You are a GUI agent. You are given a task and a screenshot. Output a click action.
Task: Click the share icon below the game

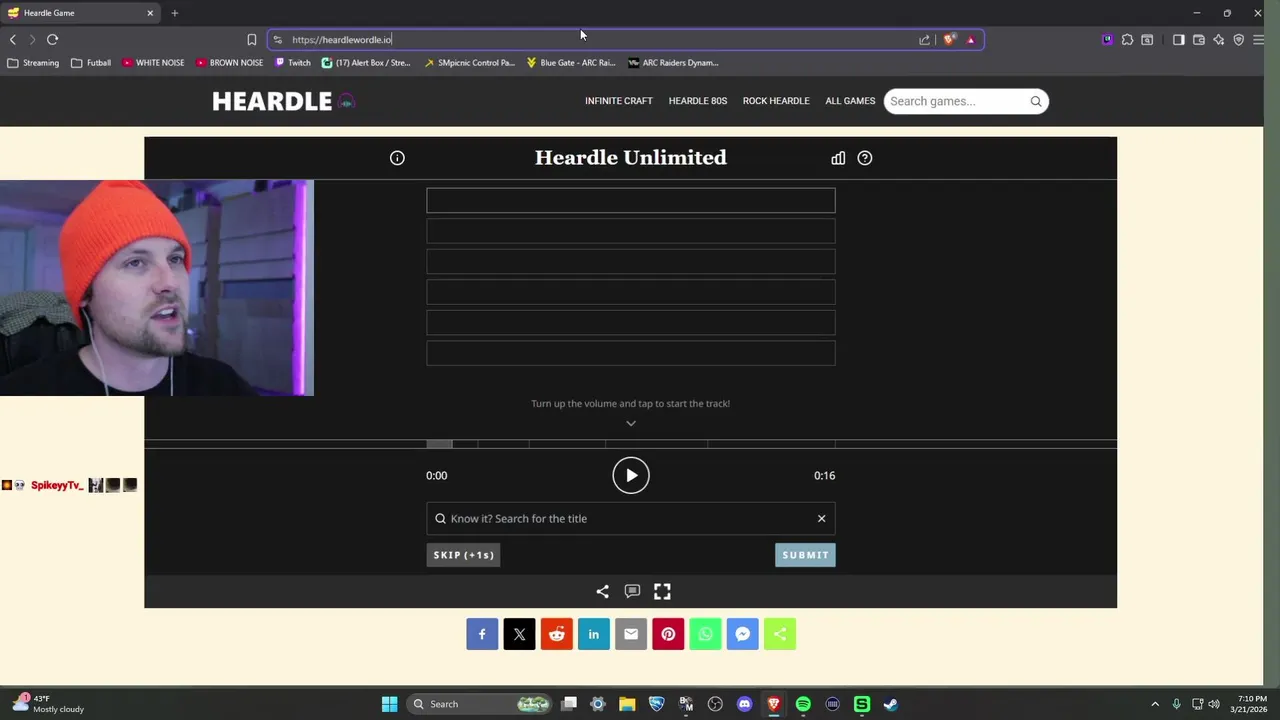(x=602, y=592)
